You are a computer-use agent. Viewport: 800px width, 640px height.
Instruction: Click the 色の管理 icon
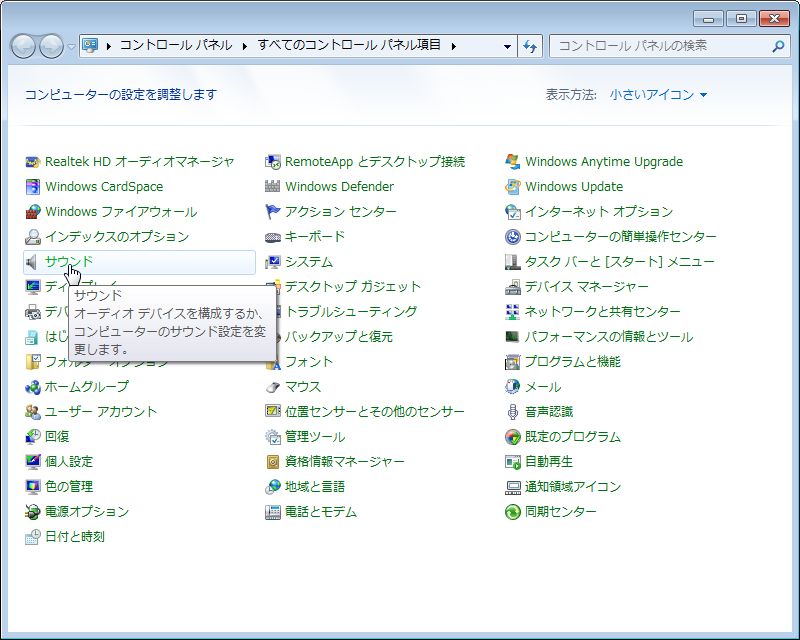tap(33, 487)
